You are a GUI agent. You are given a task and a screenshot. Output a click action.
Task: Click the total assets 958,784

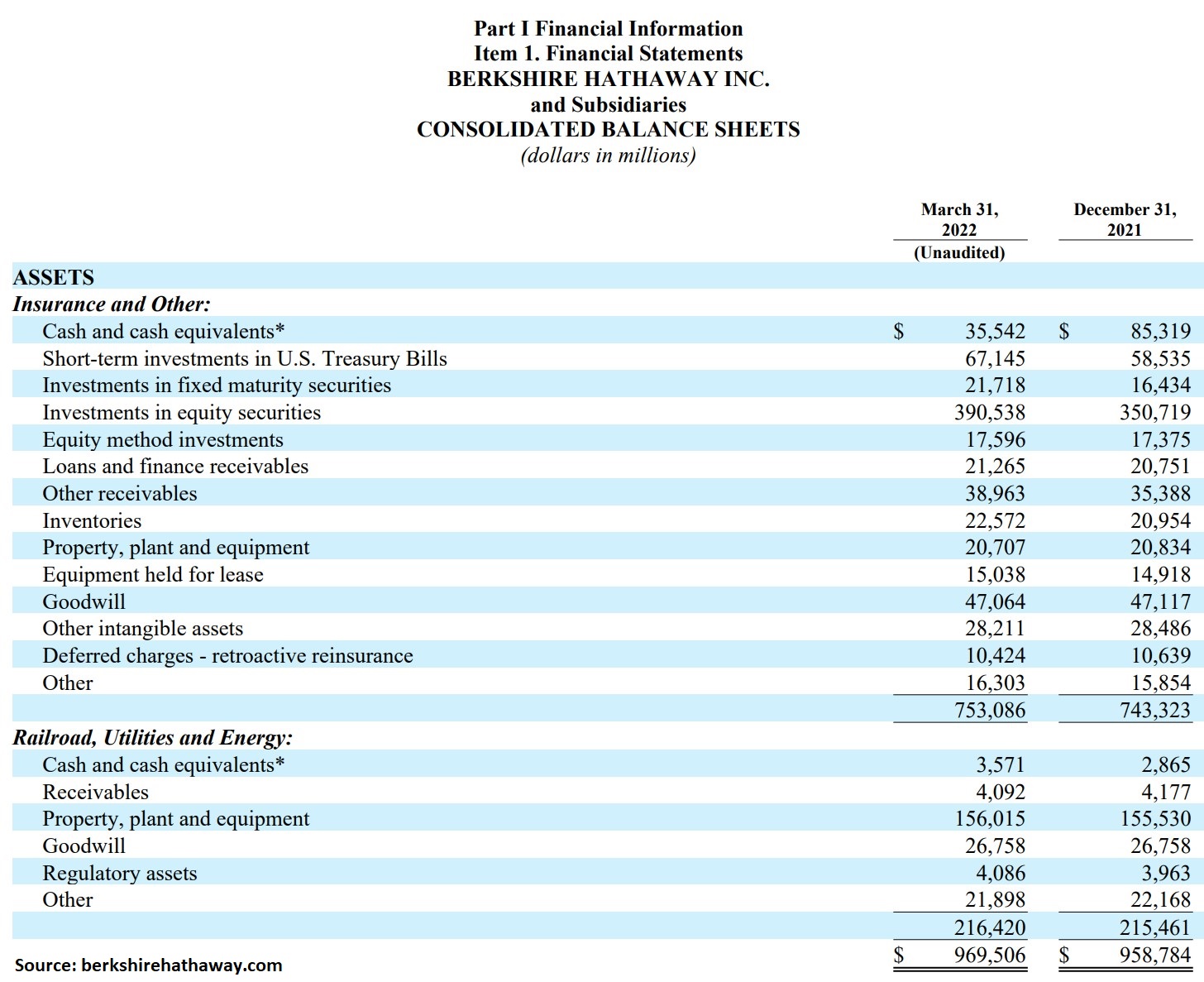(1155, 956)
